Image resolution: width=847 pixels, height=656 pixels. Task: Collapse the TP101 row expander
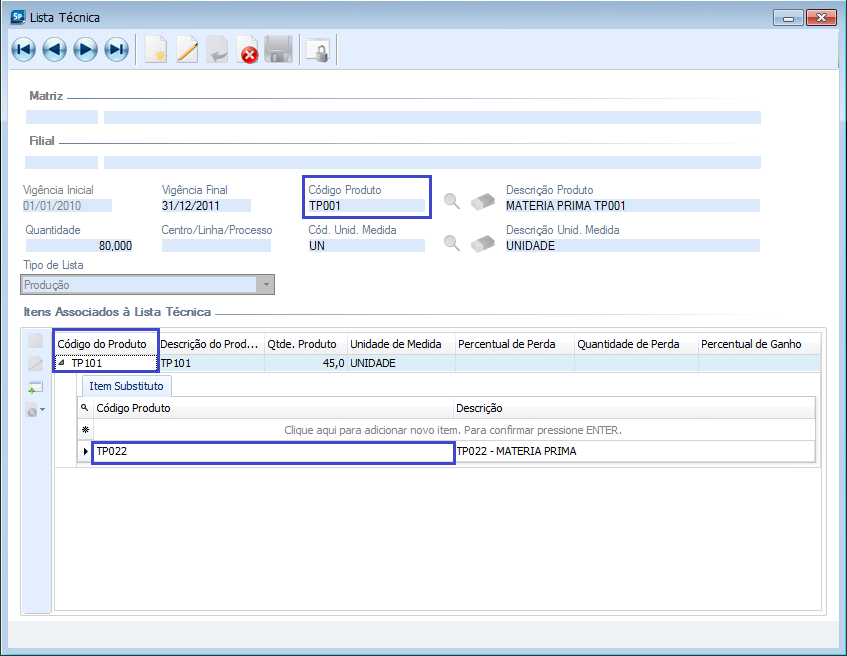tap(62, 363)
